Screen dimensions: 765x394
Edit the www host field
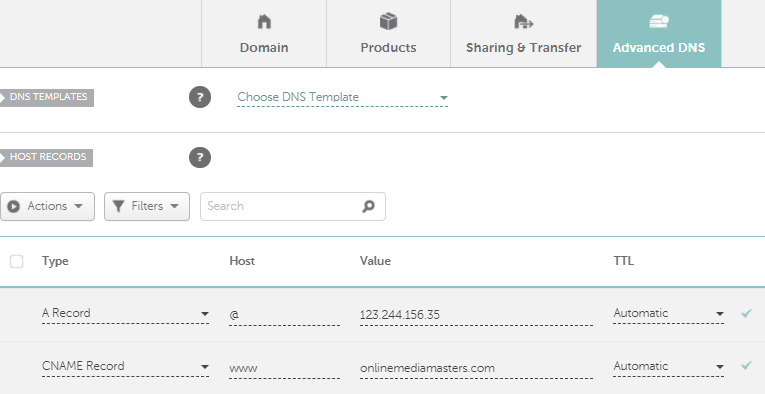tap(284, 368)
